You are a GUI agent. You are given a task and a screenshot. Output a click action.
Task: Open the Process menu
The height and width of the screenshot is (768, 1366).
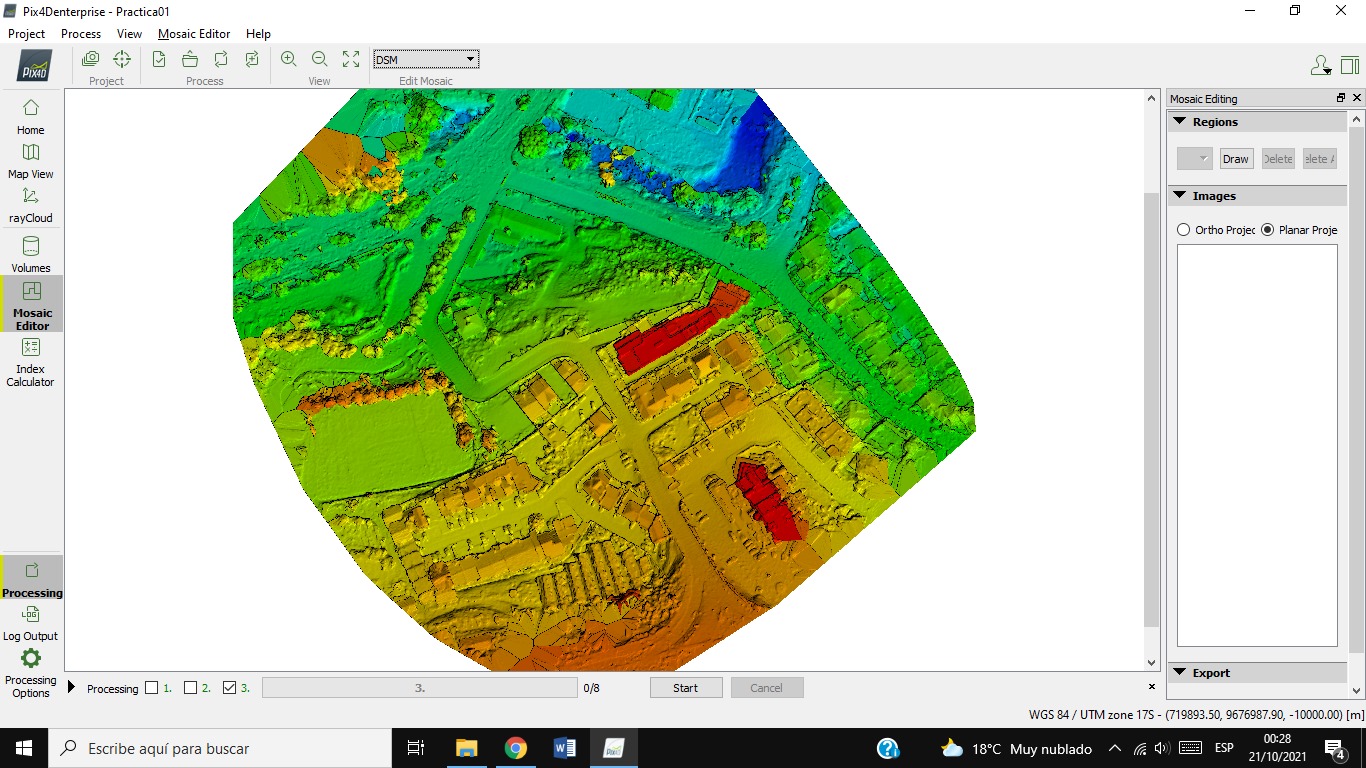pyautogui.click(x=81, y=34)
